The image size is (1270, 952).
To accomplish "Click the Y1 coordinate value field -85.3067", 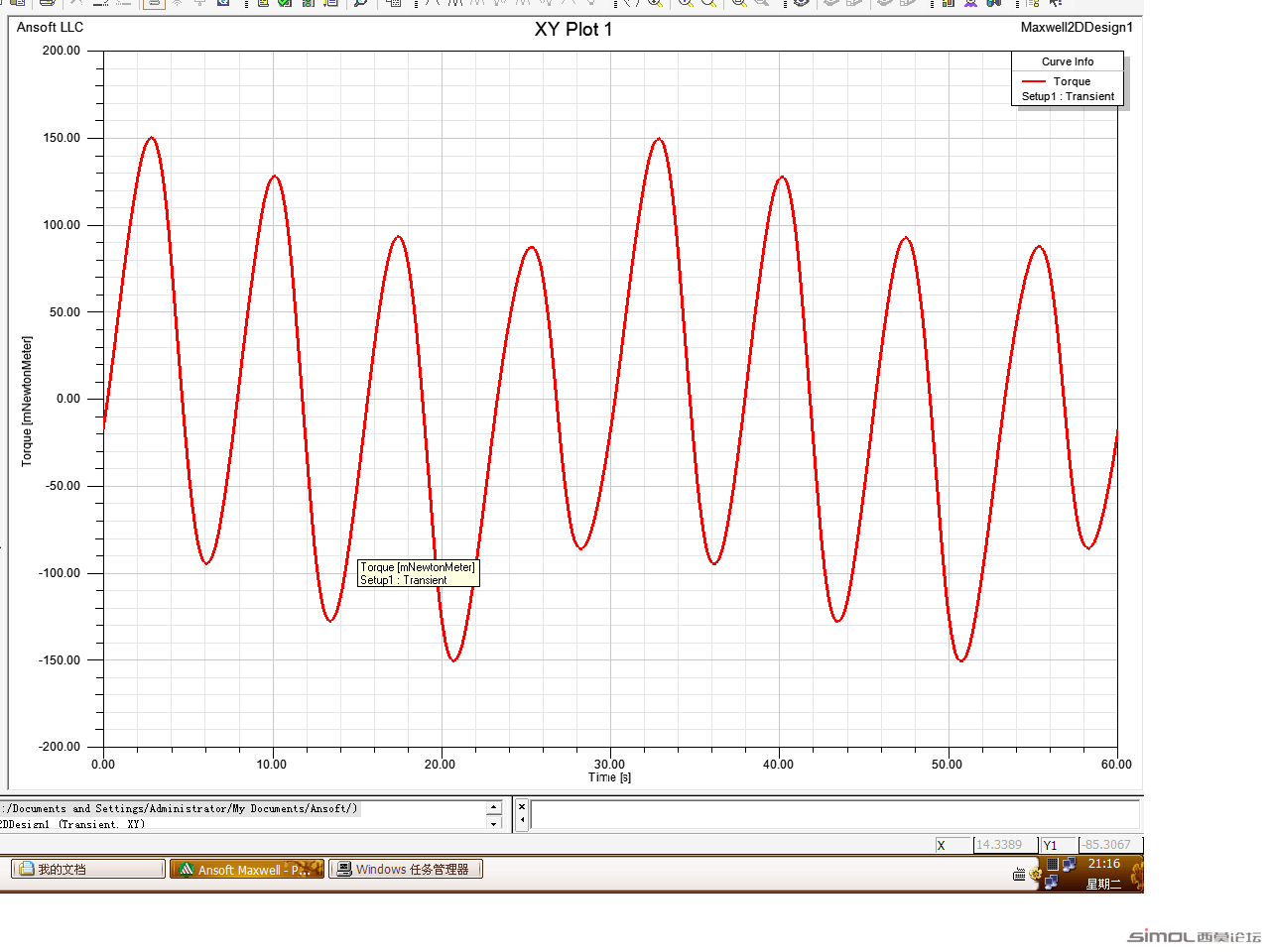I will pyautogui.click(x=1110, y=845).
